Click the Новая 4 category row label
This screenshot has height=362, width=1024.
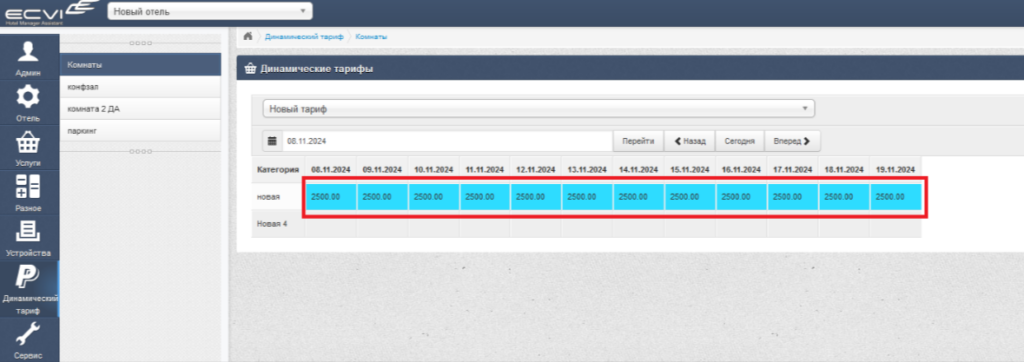pos(272,224)
